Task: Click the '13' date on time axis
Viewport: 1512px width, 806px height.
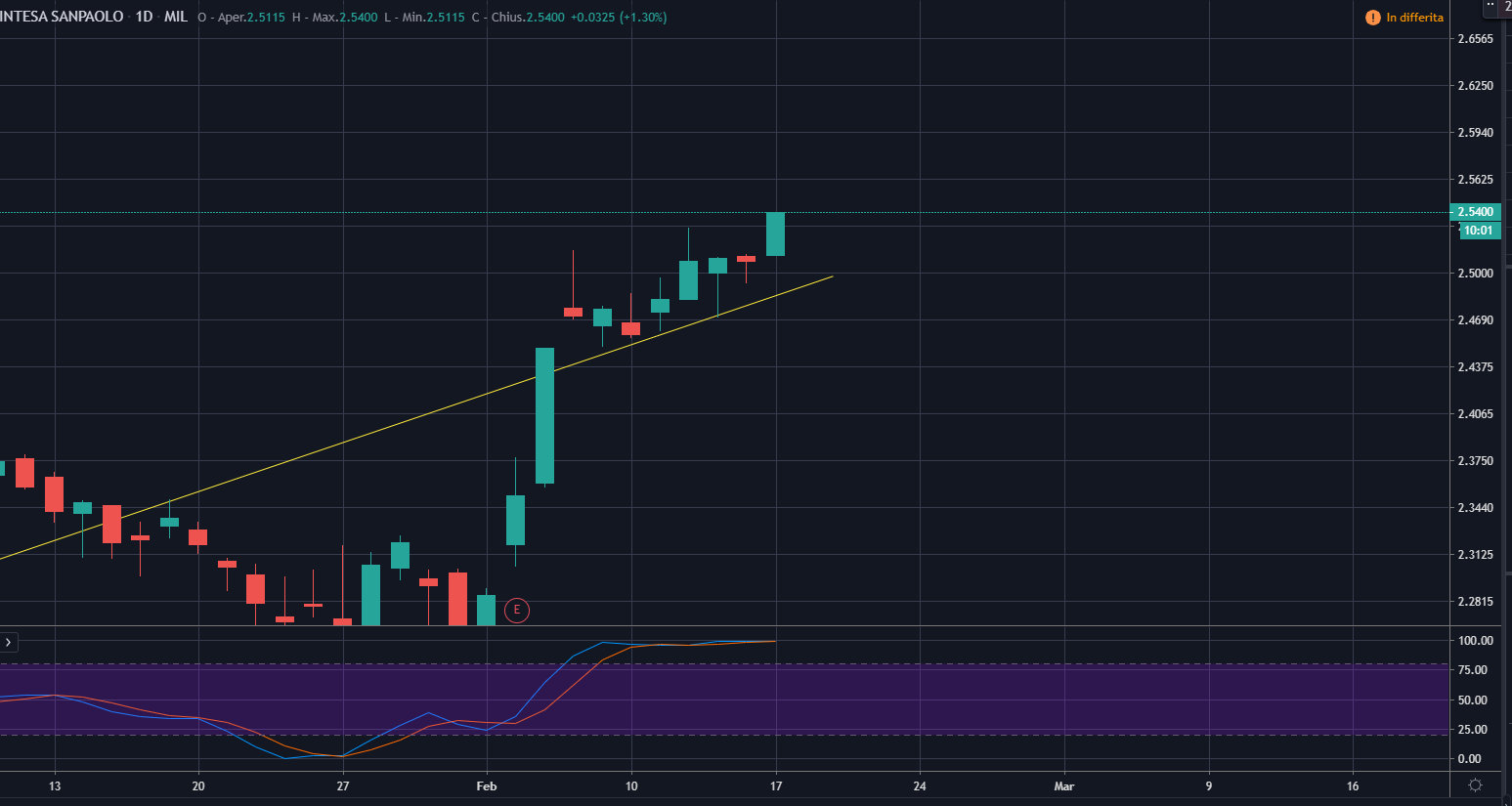Action: point(55,786)
